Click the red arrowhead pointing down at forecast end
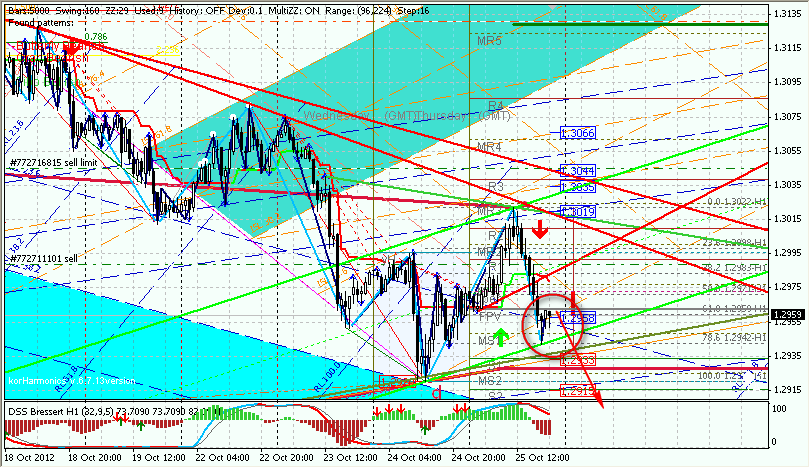Viewport: 810px width, 468px height. (x=598, y=400)
